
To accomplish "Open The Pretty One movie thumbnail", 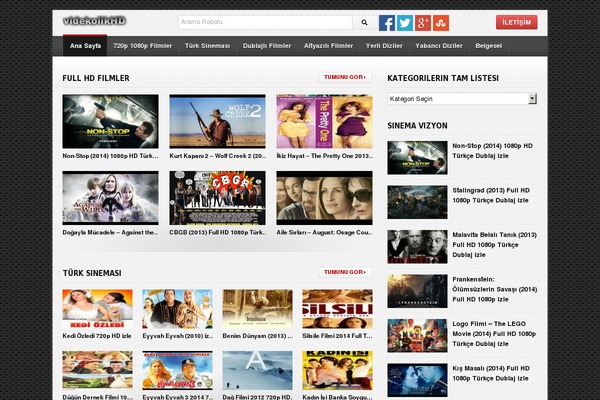I will click(324, 121).
